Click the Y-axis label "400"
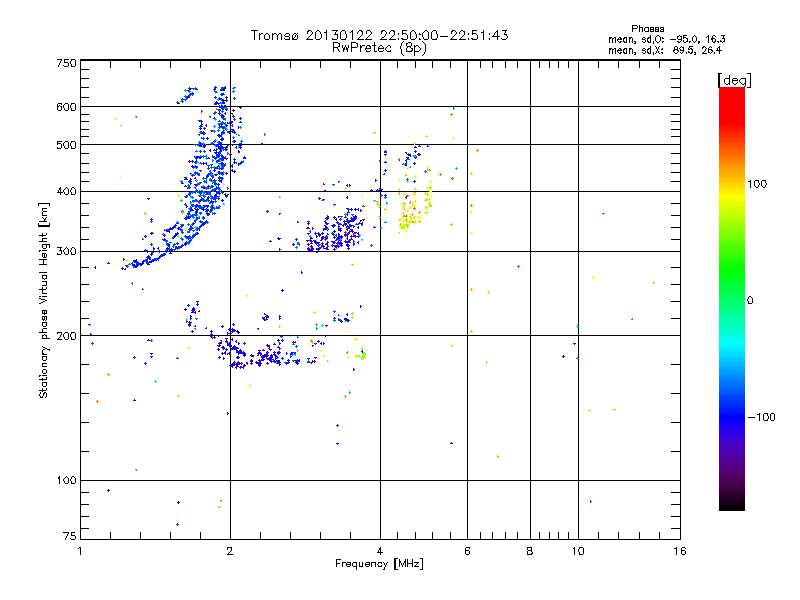The width and height of the screenshot is (800, 600). coord(67,191)
